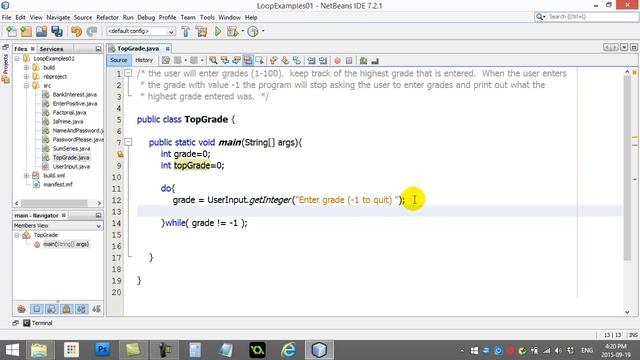Click the Build Project hammer icon

[186, 31]
